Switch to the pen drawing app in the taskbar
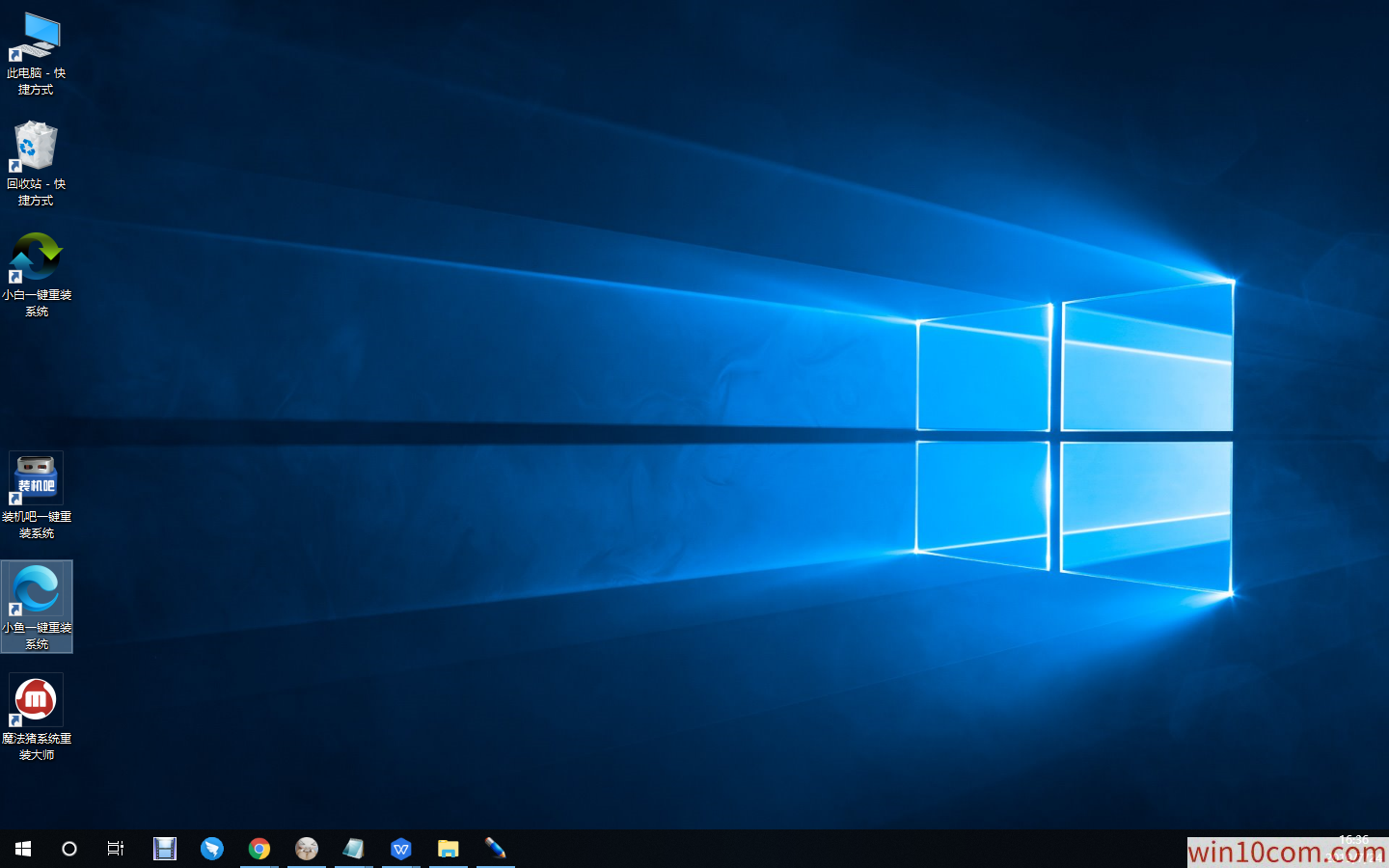This screenshot has height=868, width=1389. pos(496,849)
